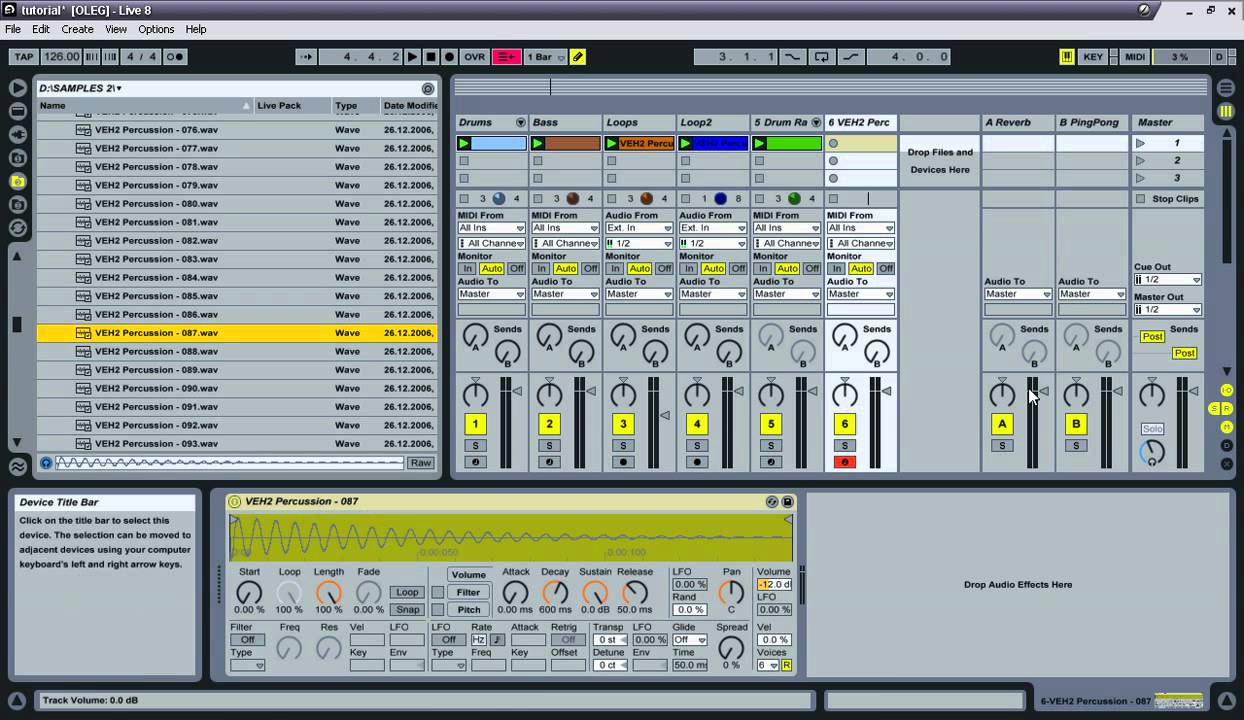Click track 2 pan knob

pos(549,394)
